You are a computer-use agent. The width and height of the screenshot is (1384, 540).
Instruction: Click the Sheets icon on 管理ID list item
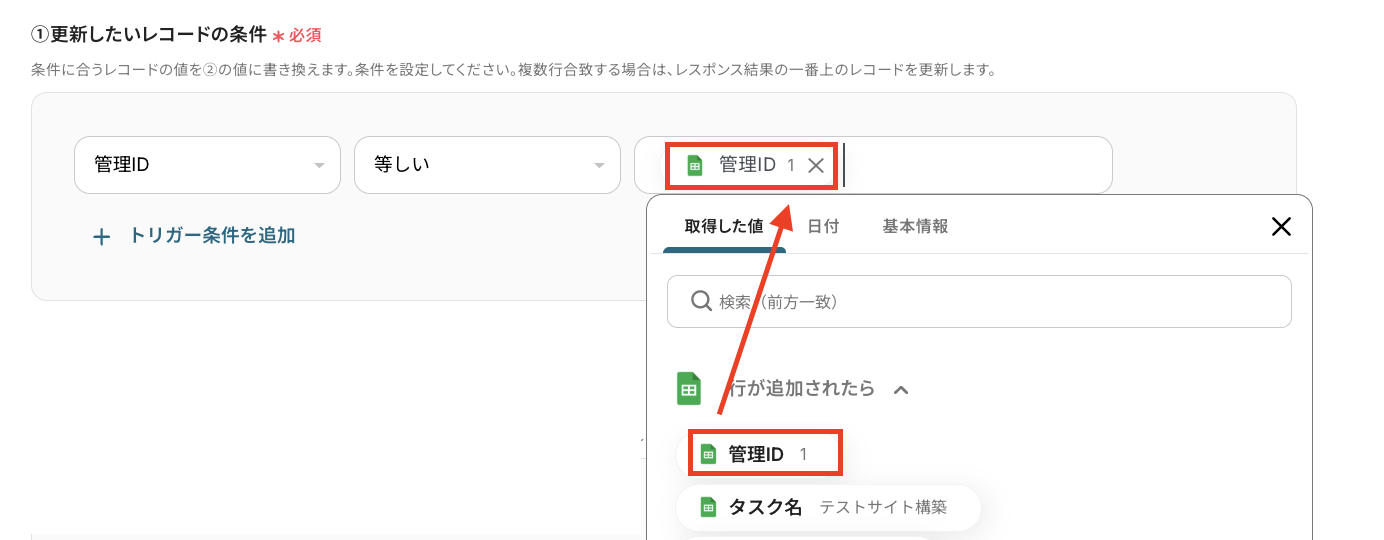pyautogui.click(x=708, y=455)
